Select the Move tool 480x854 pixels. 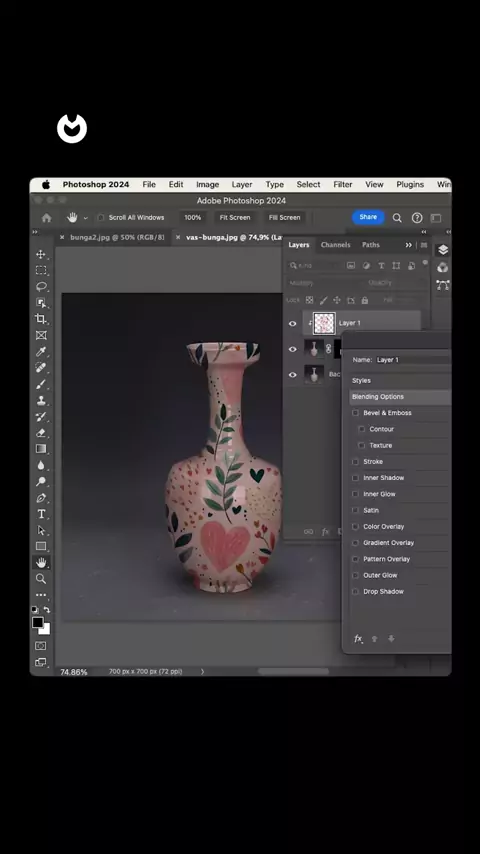coord(41,254)
